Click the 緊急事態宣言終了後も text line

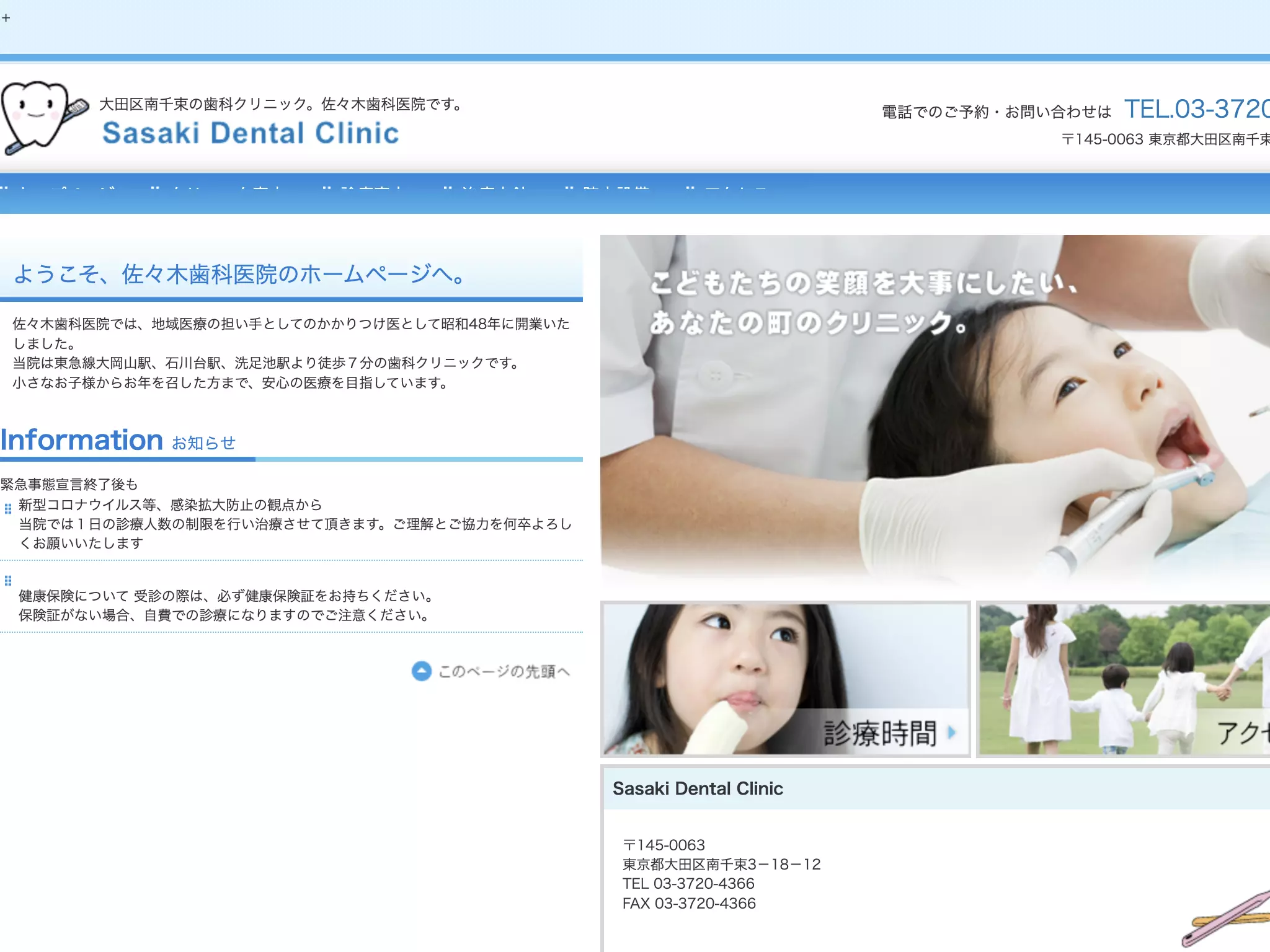tap(69, 484)
